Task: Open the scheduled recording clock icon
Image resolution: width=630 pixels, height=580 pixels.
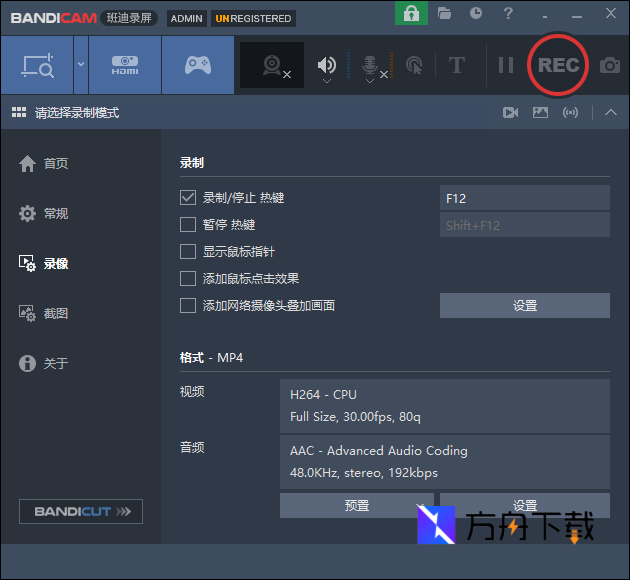Action: [476, 13]
